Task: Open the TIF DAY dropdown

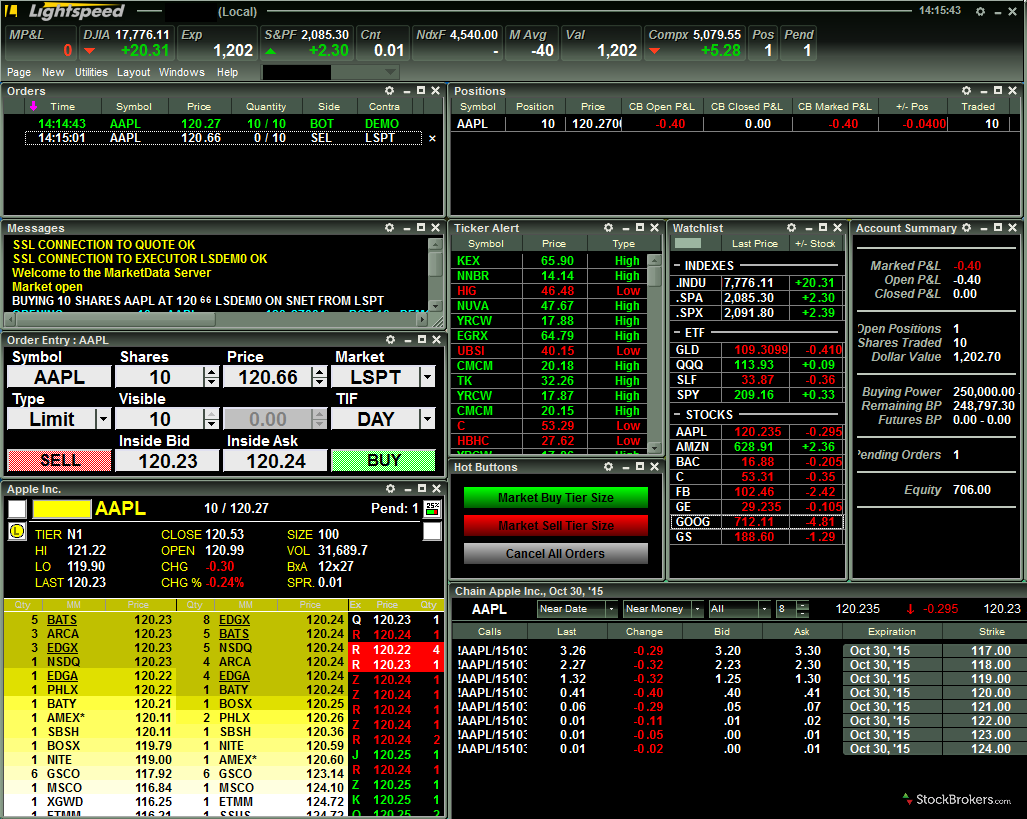Action: coord(428,419)
